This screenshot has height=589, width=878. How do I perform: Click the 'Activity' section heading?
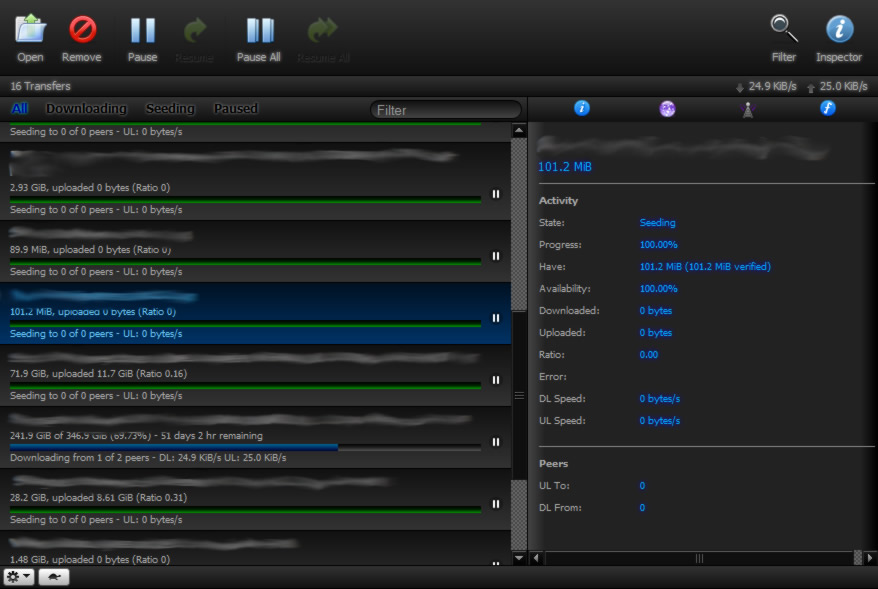[558, 200]
